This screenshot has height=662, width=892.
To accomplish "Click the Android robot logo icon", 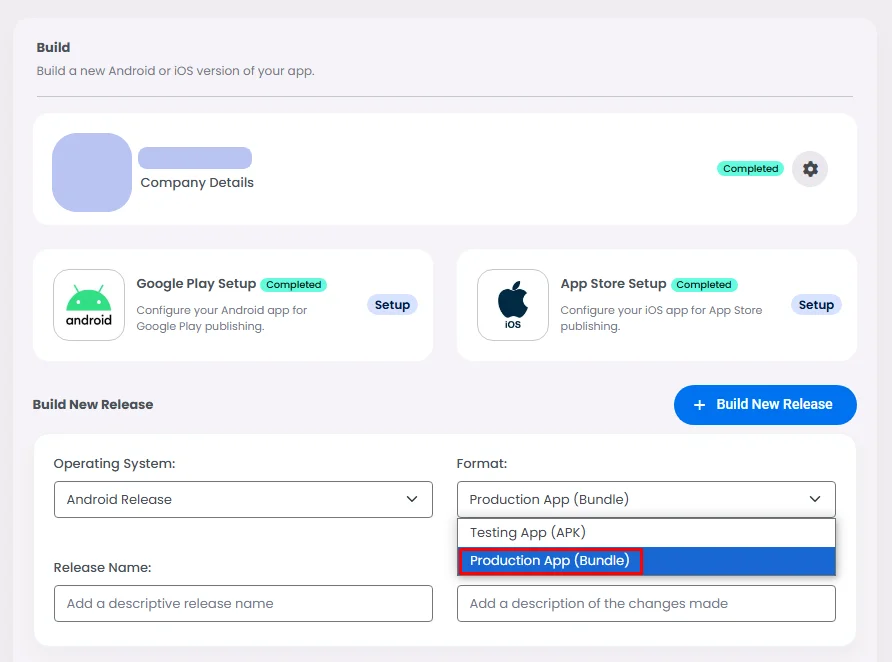I will pyautogui.click(x=89, y=305).
